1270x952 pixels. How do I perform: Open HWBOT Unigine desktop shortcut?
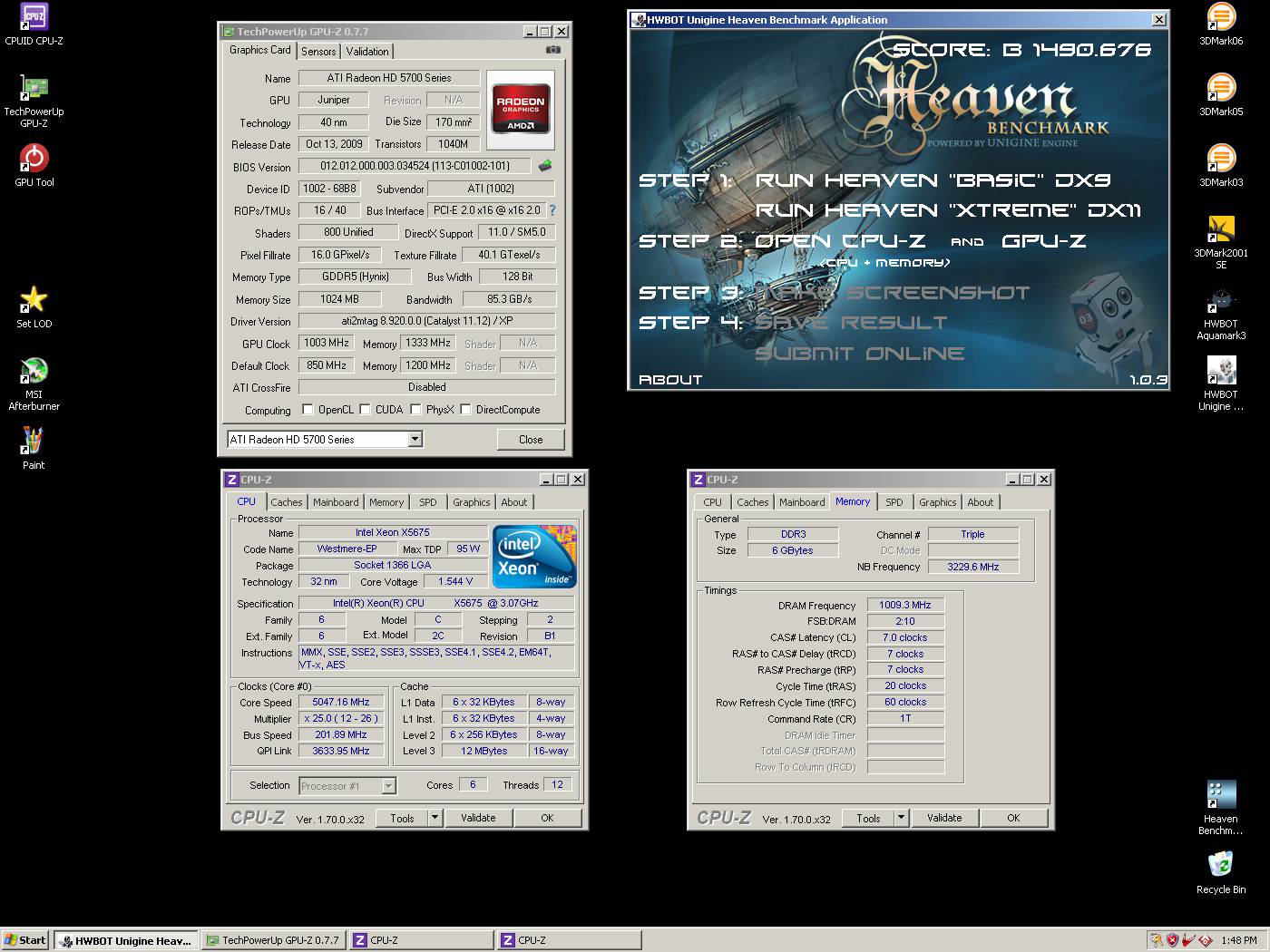pos(1221,384)
